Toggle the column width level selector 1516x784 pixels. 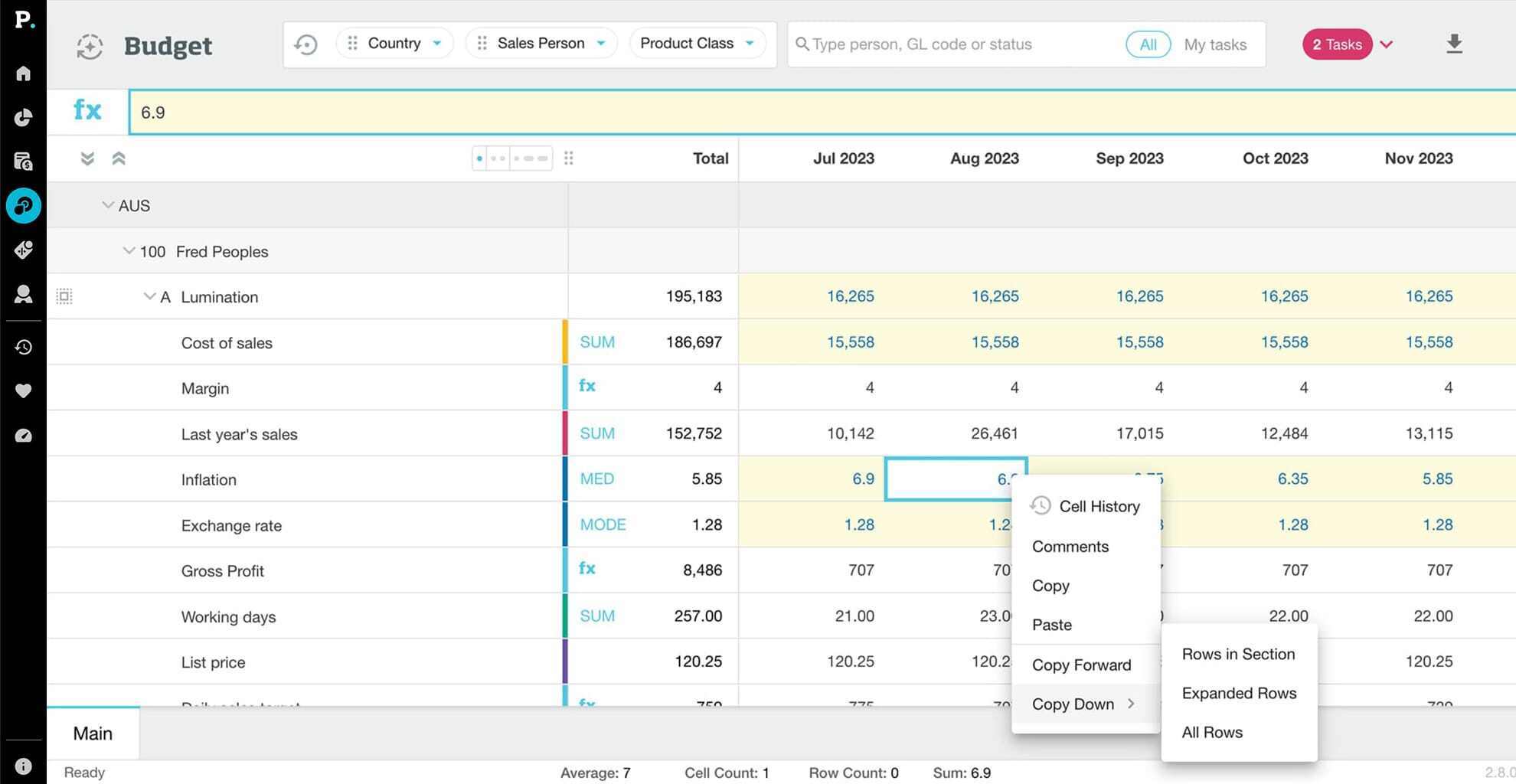tap(512, 158)
